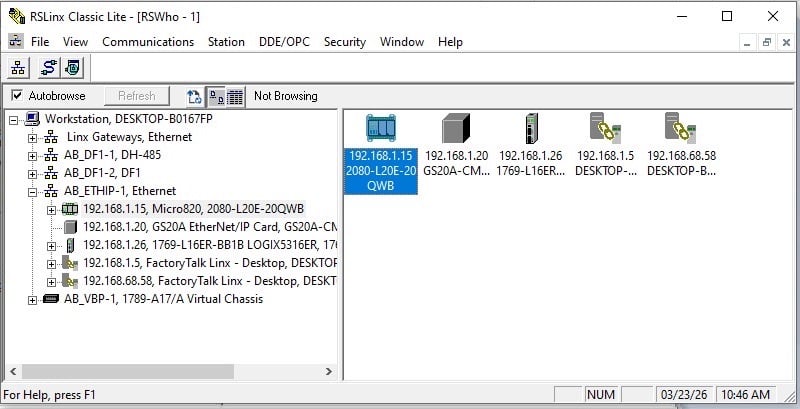Image resolution: width=800 pixels, height=409 pixels.
Task: Open the DDE/OPC menu
Action: pyautogui.click(x=284, y=42)
